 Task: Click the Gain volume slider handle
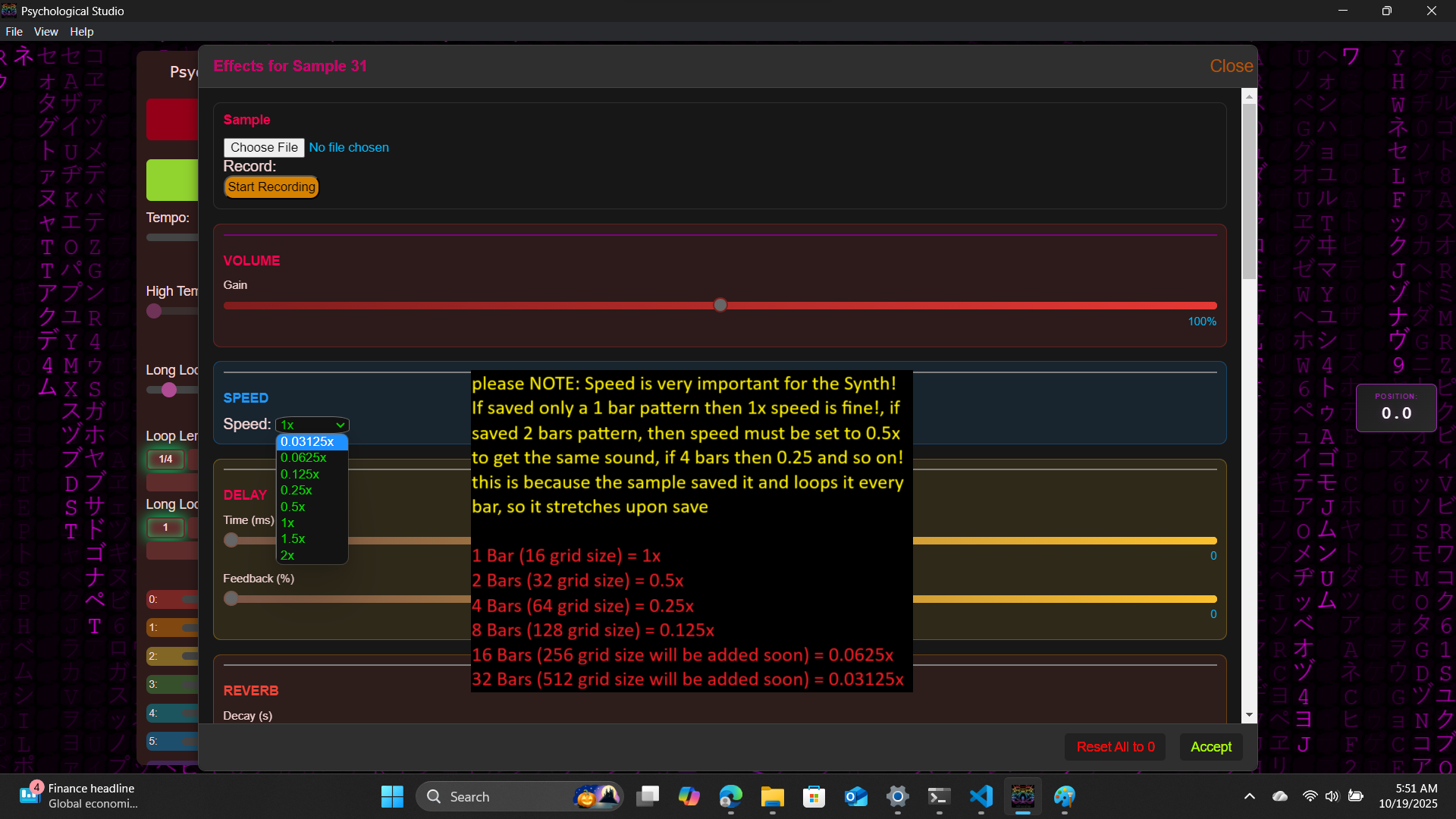click(x=720, y=305)
